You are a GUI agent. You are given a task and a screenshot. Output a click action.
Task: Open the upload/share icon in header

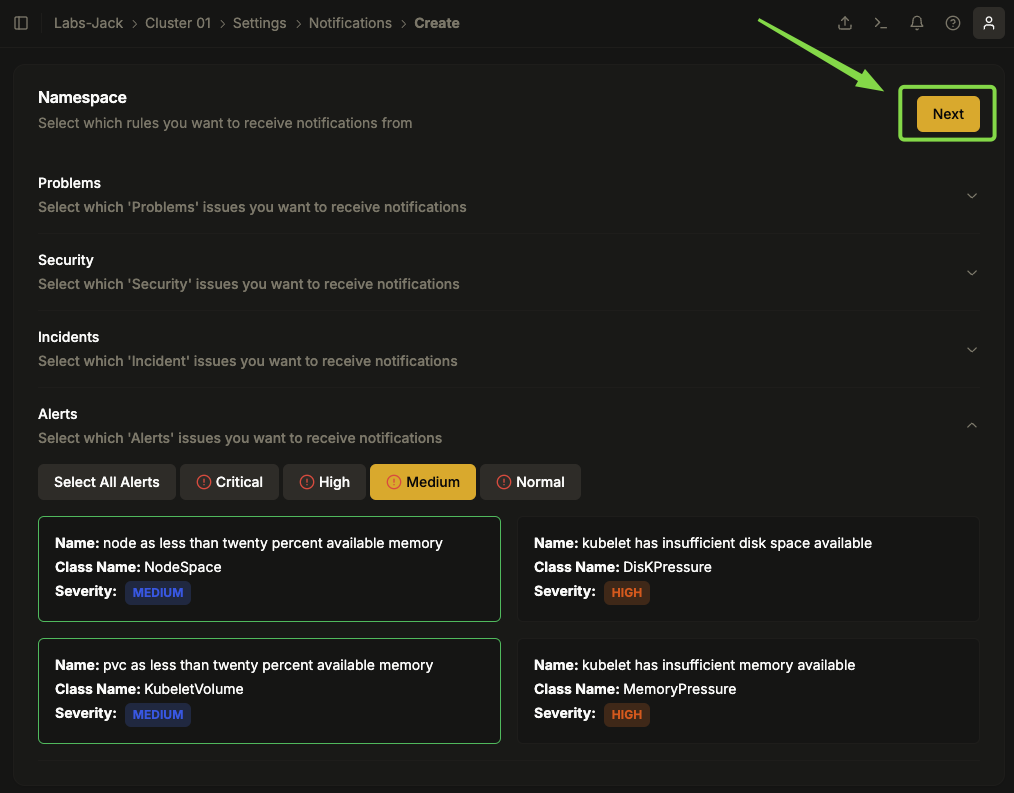tap(845, 23)
